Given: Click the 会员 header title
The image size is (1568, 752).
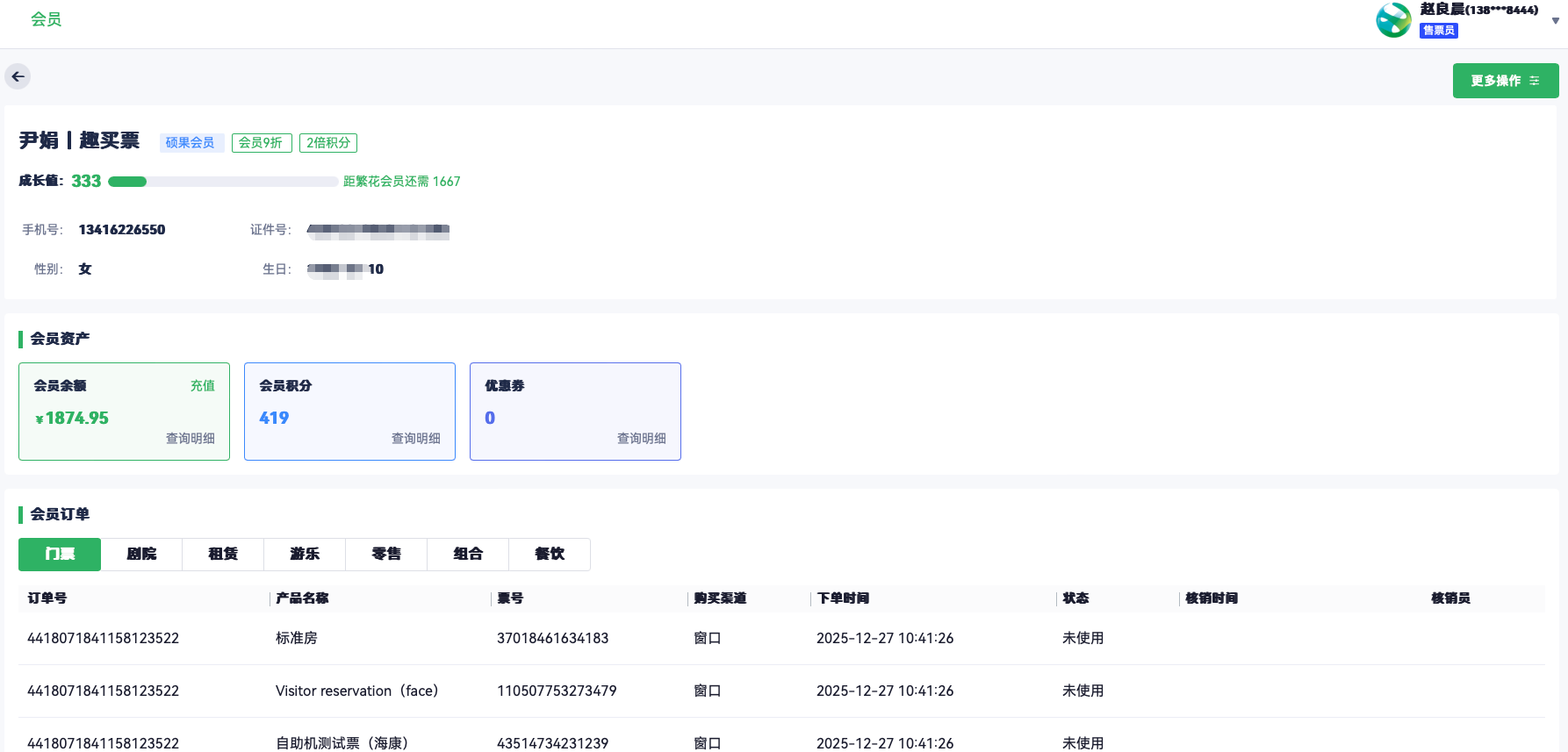Looking at the screenshot, I should (x=46, y=19).
